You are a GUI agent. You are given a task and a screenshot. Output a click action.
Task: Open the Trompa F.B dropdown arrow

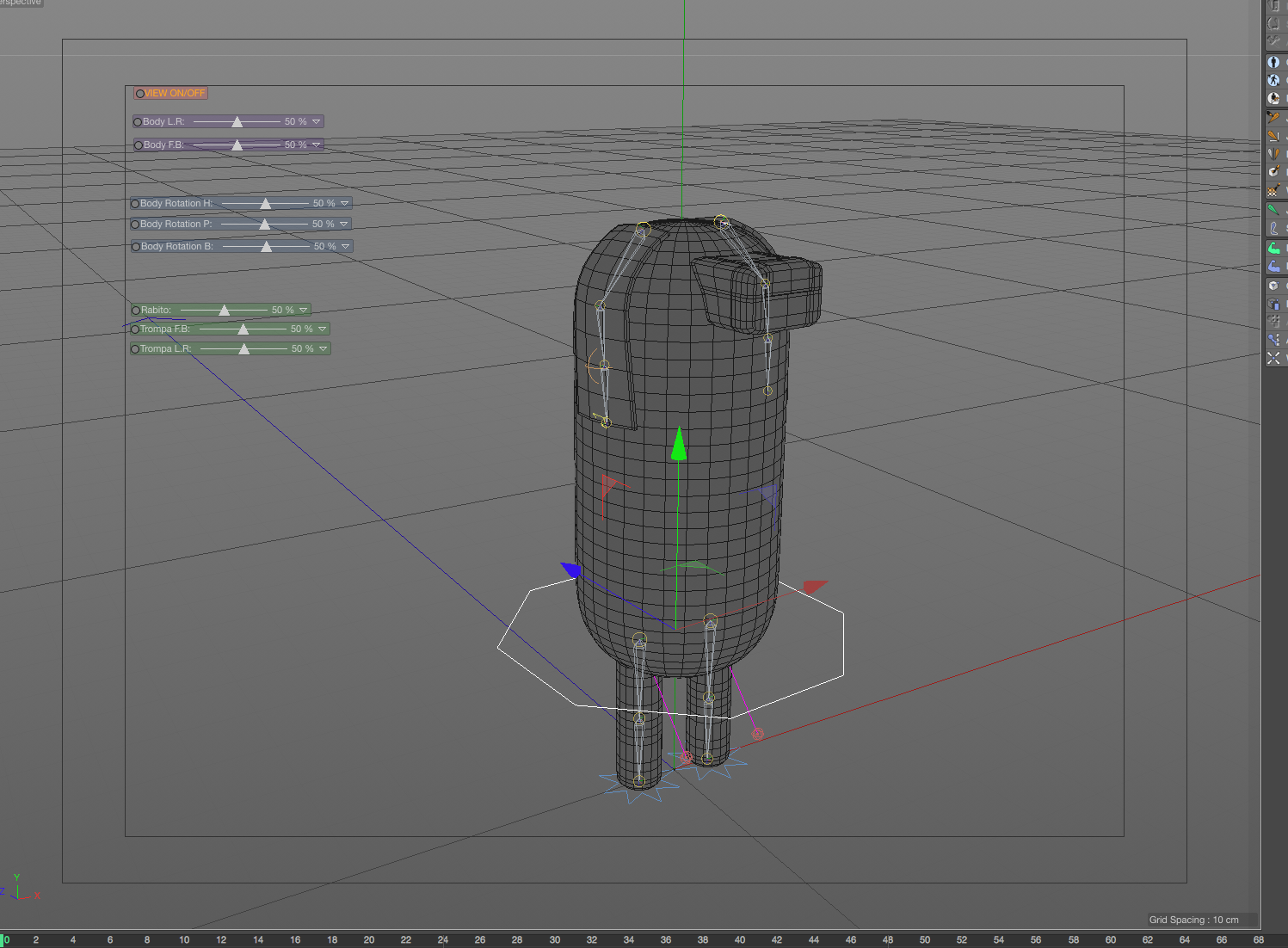click(x=323, y=329)
